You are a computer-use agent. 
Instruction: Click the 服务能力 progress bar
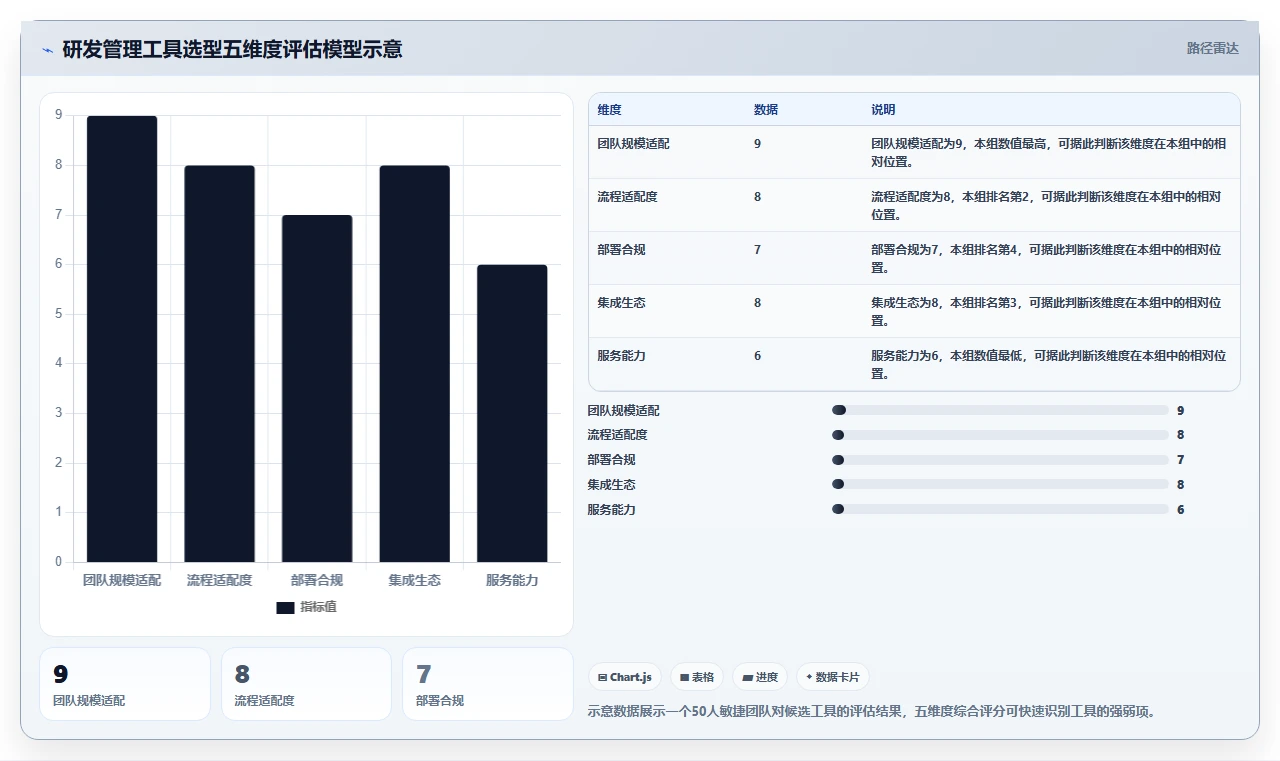[1000, 509]
